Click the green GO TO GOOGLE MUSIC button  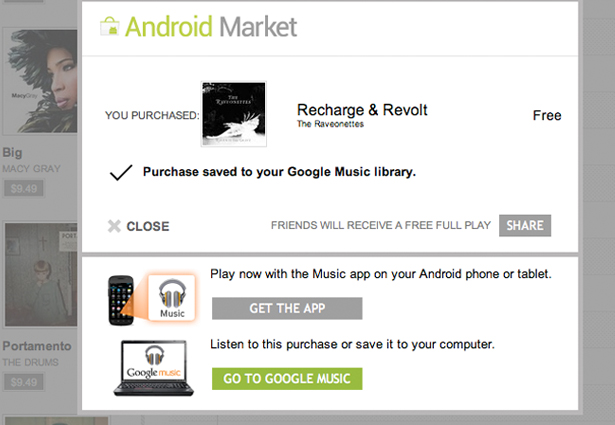pos(287,379)
